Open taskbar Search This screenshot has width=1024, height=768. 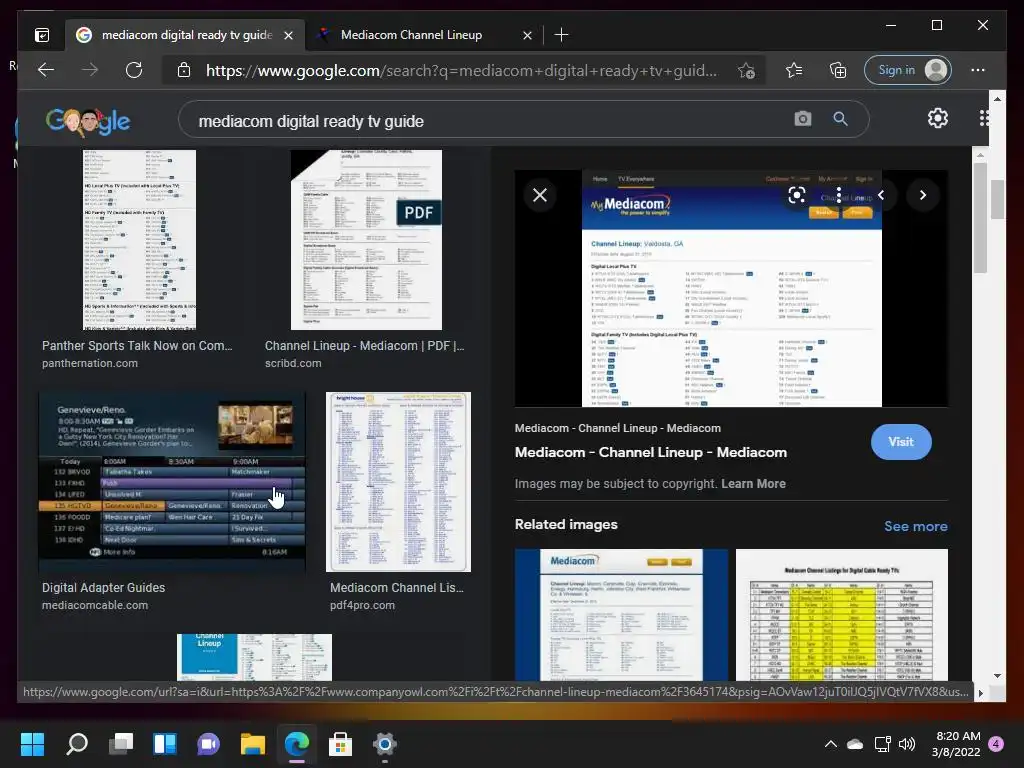pyautogui.click(x=77, y=744)
